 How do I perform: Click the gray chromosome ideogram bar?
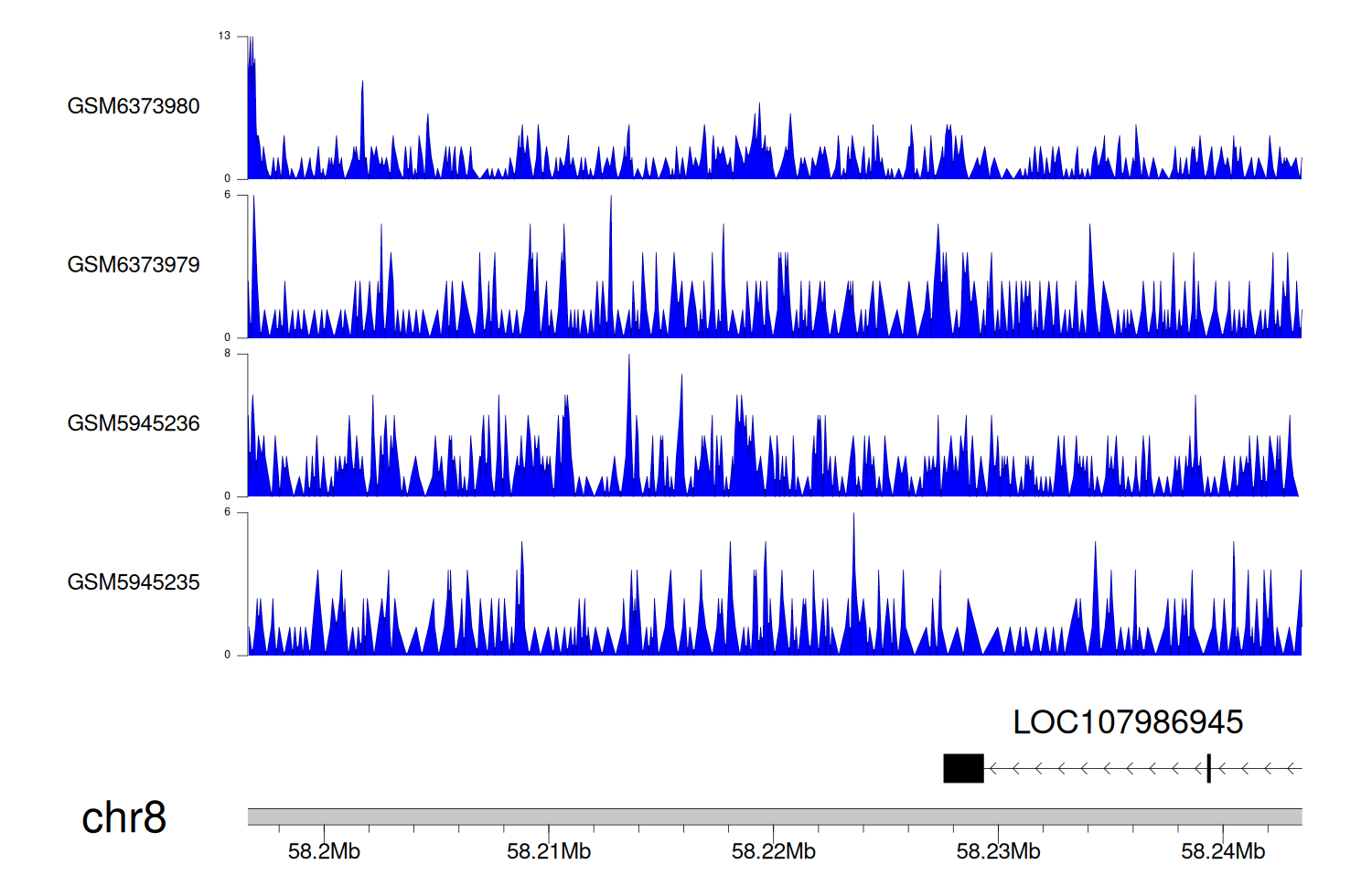click(x=774, y=816)
